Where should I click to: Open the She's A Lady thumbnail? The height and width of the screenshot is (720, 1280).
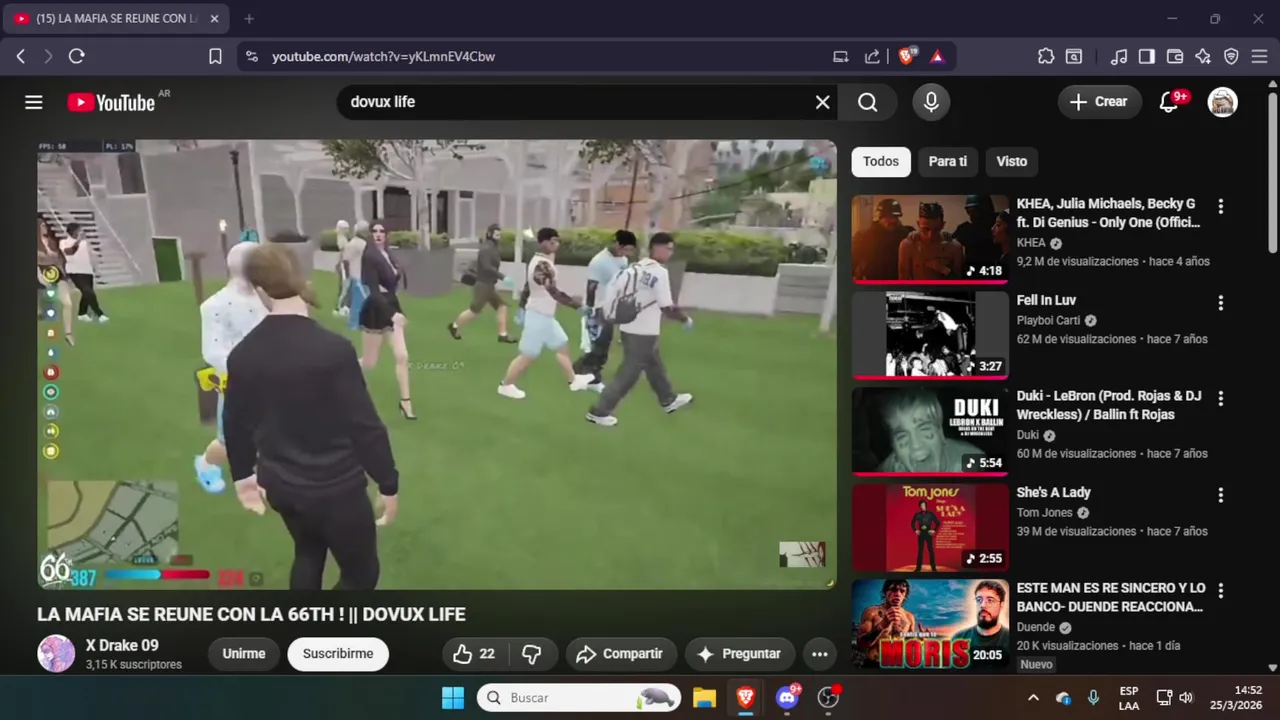click(x=930, y=527)
